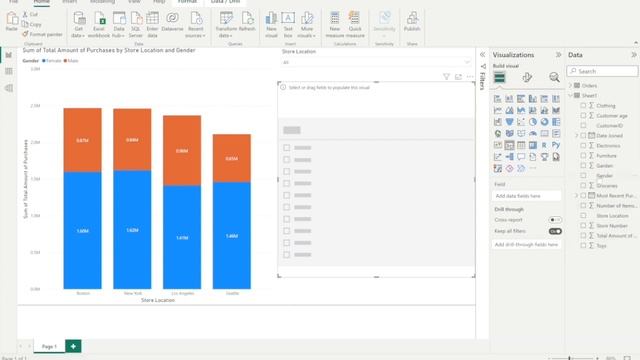640x360 pixels.
Task: Switch to Data view in left sidebar
Action: pyautogui.click(x=9, y=71)
